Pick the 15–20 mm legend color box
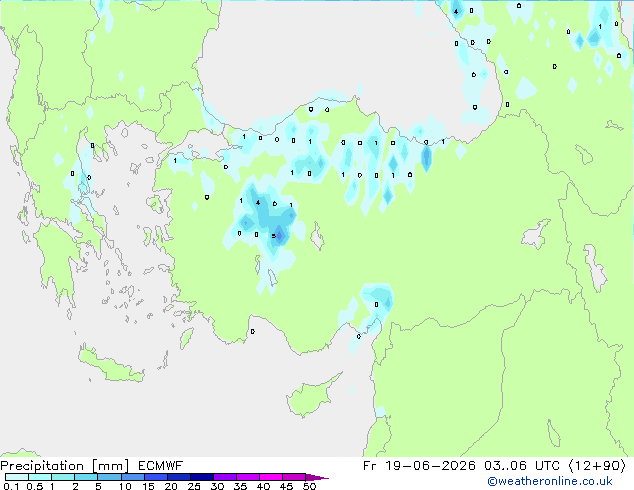This screenshot has height=490, width=634. [156, 477]
